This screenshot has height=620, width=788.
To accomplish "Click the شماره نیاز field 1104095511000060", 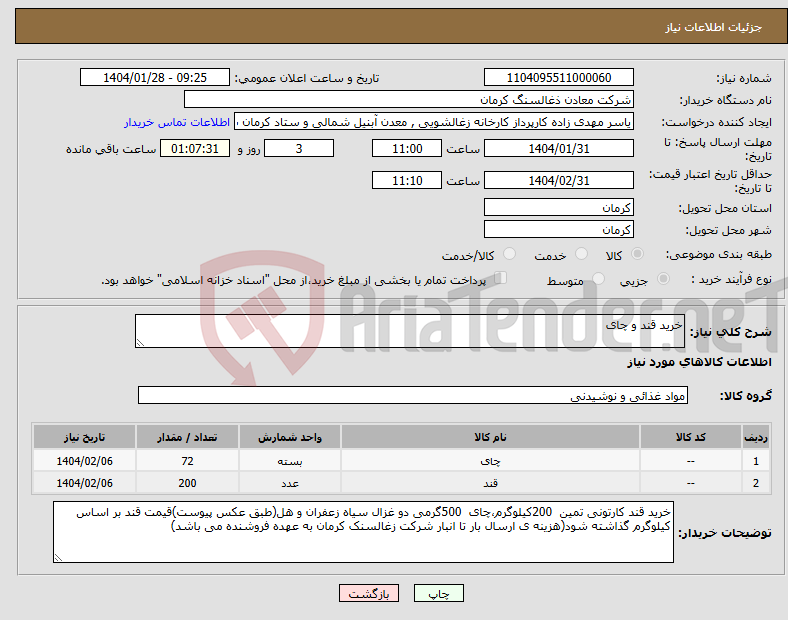I will coord(558,78).
